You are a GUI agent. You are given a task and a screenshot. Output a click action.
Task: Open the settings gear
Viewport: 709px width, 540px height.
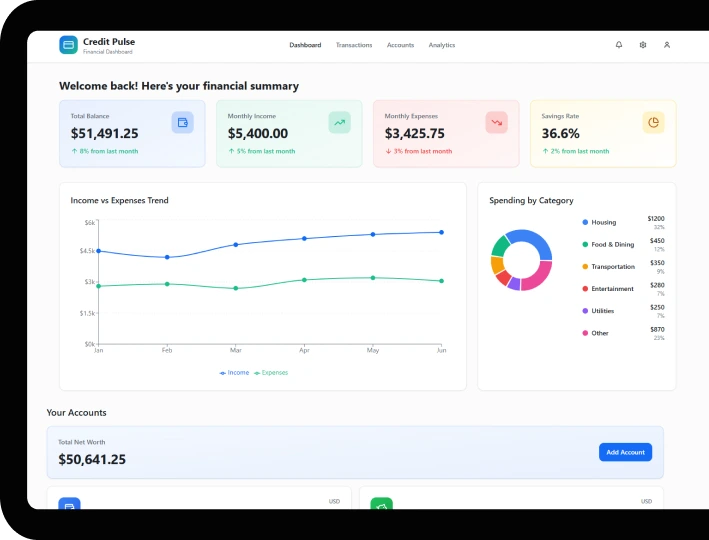(x=643, y=45)
